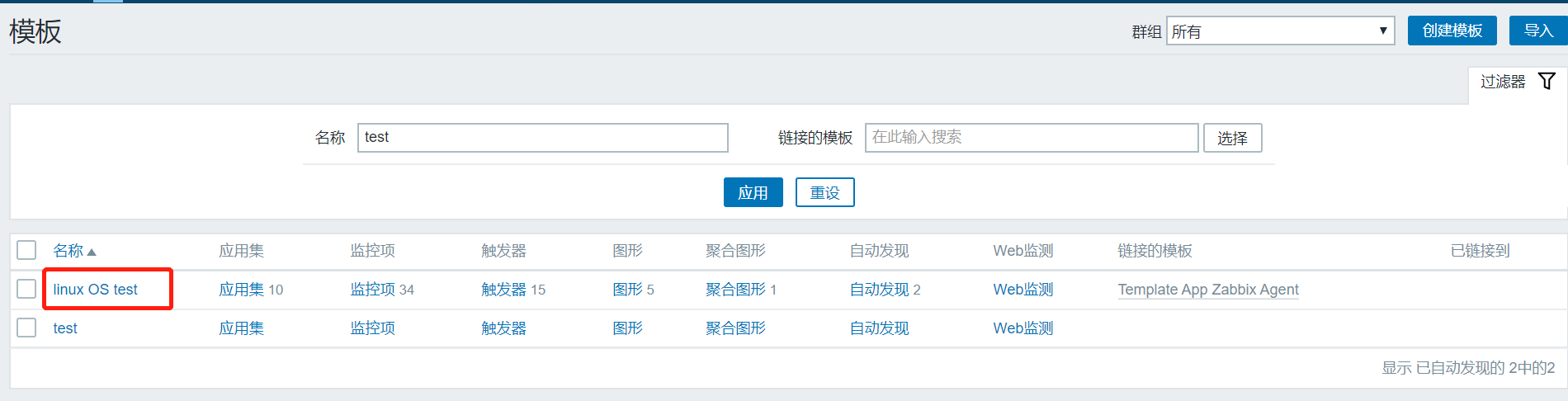Focus the 链接的模板 search field
Screen dimensions: 1568x401
(1031, 138)
